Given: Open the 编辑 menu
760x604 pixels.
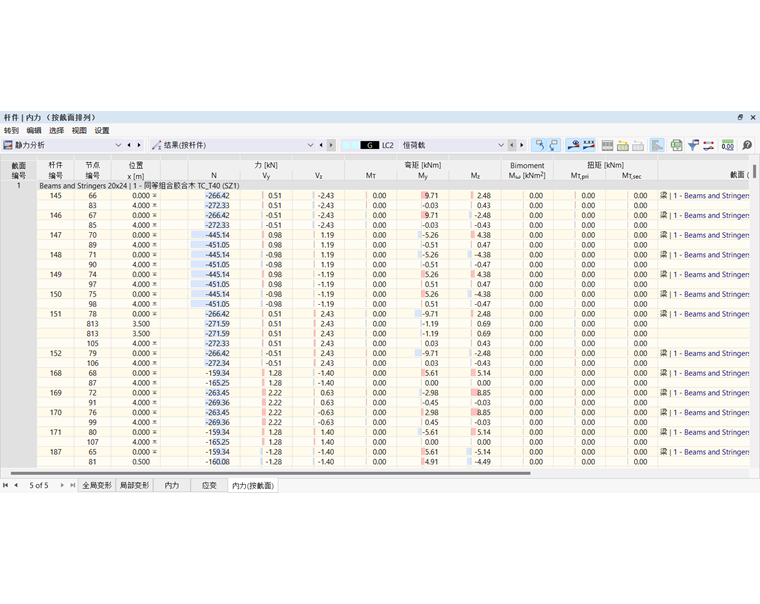Looking at the screenshot, I should (x=34, y=130).
